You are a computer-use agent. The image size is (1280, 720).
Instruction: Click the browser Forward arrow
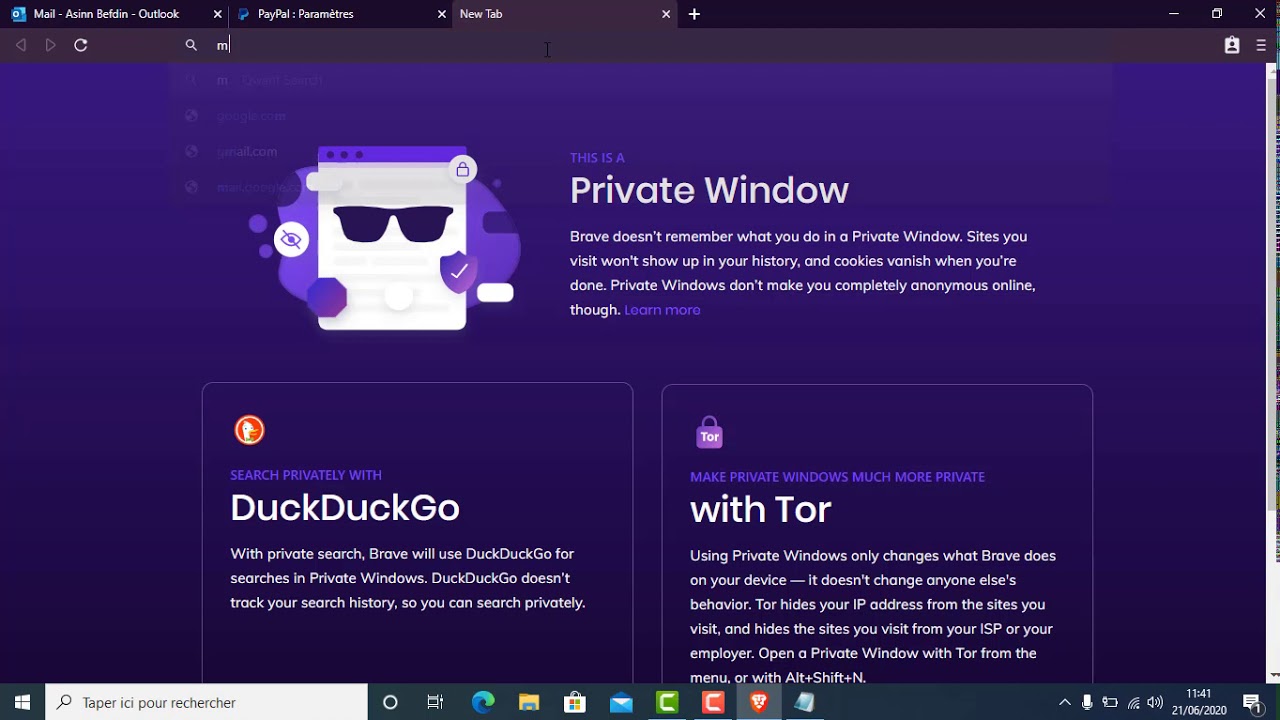[x=51, y=45]
